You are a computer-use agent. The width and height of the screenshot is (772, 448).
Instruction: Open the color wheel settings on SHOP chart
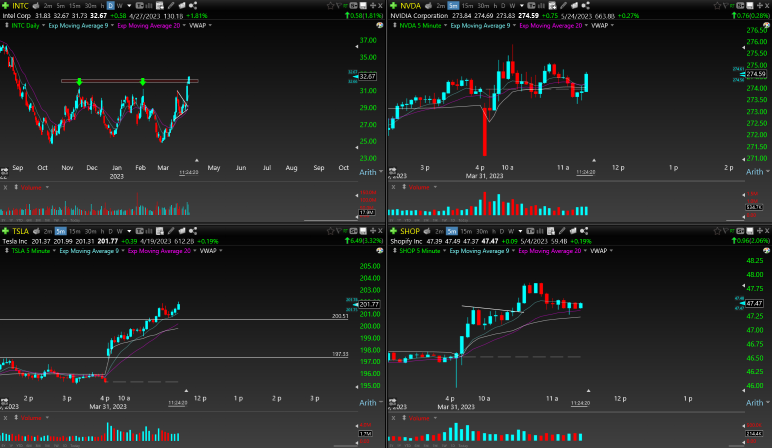[x=767, y=251]
